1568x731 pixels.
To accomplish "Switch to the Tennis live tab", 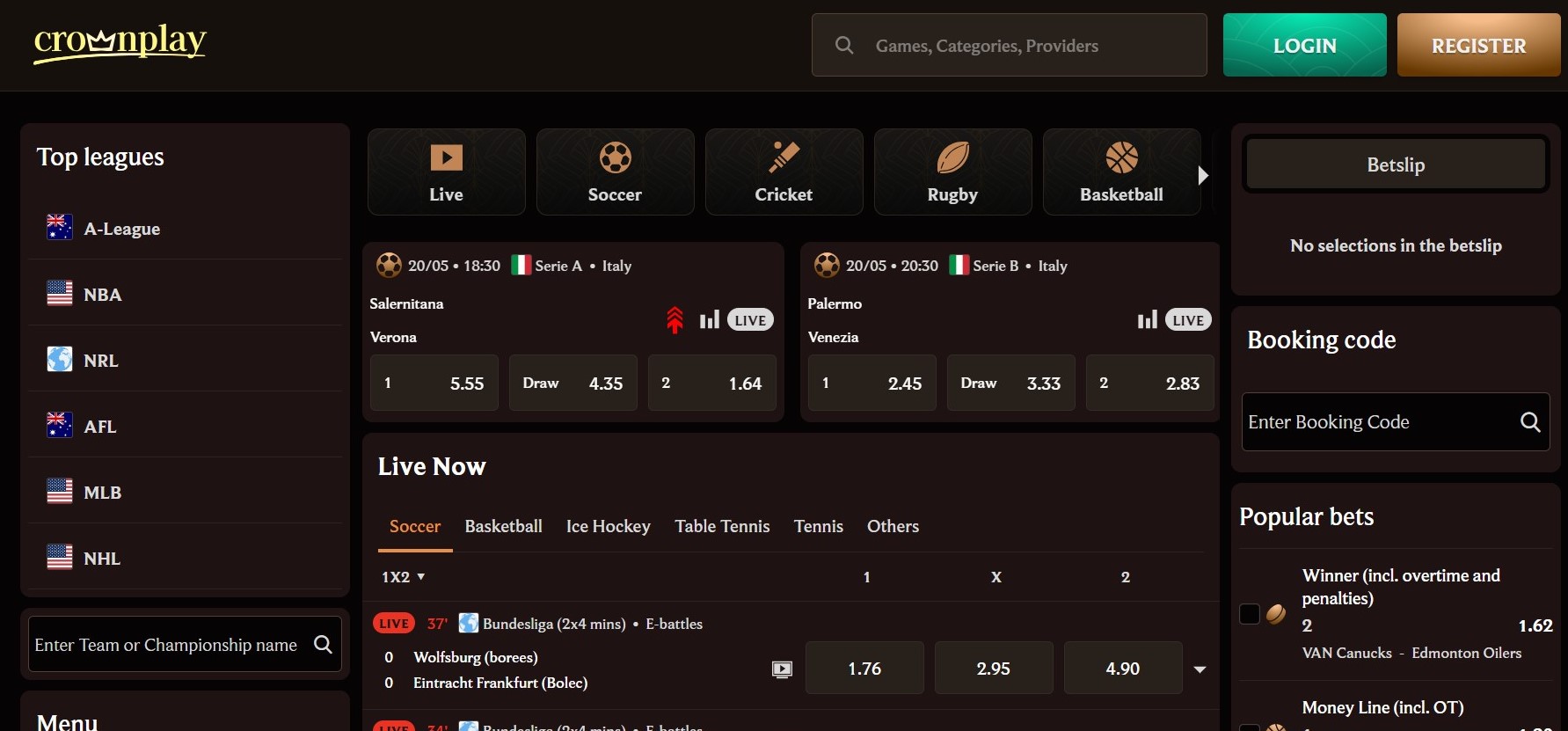I will (819, 526).
